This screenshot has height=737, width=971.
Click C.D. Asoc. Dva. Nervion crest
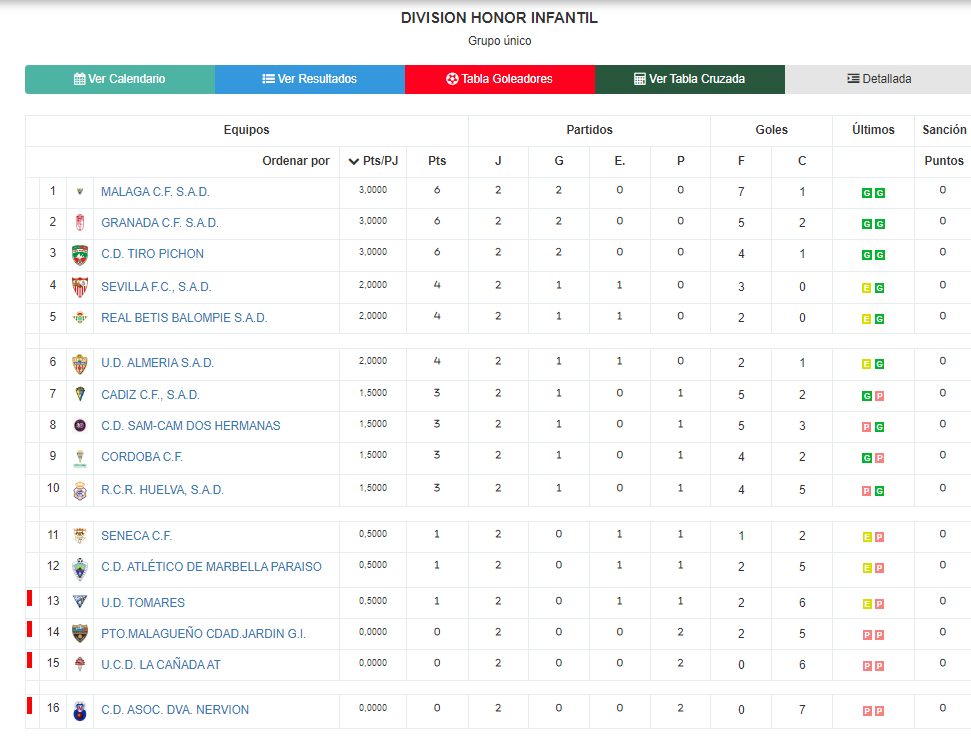tap(80, 711)
